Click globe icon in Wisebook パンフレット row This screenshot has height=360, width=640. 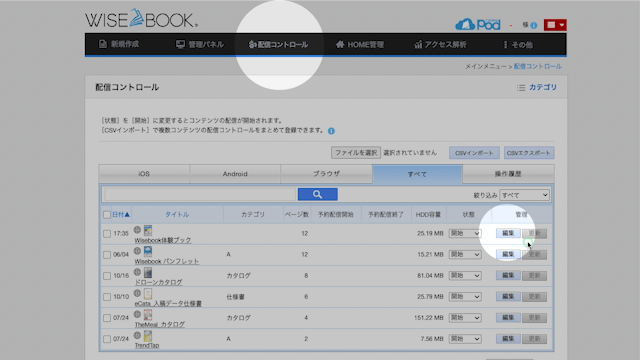(137, 251)
